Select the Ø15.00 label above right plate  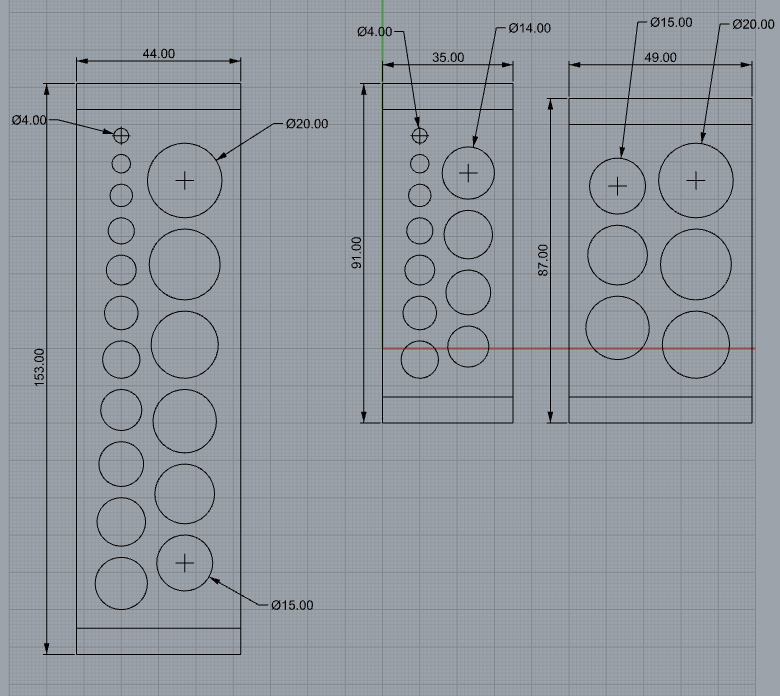(x=671, y=22)
